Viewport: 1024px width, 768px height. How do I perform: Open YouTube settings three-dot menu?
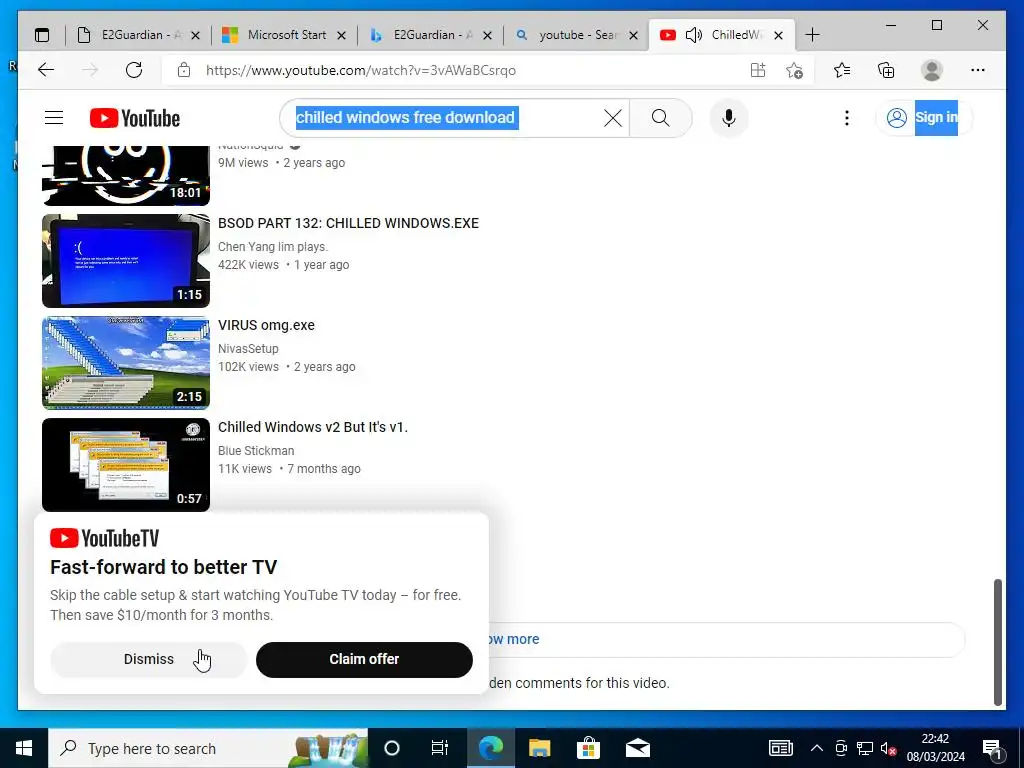tap(846, 118)
